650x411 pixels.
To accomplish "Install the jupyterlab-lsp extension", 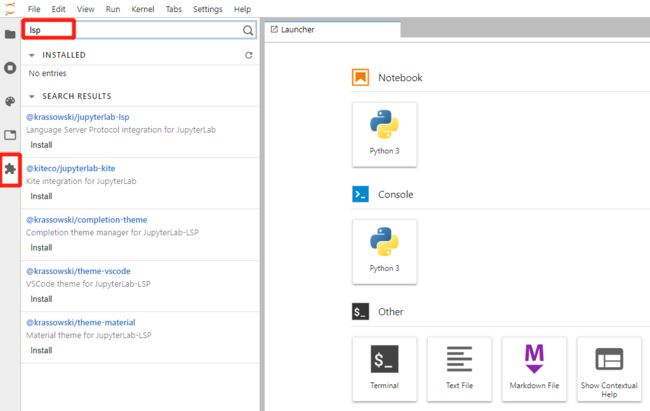I will (x=41, y=145).
